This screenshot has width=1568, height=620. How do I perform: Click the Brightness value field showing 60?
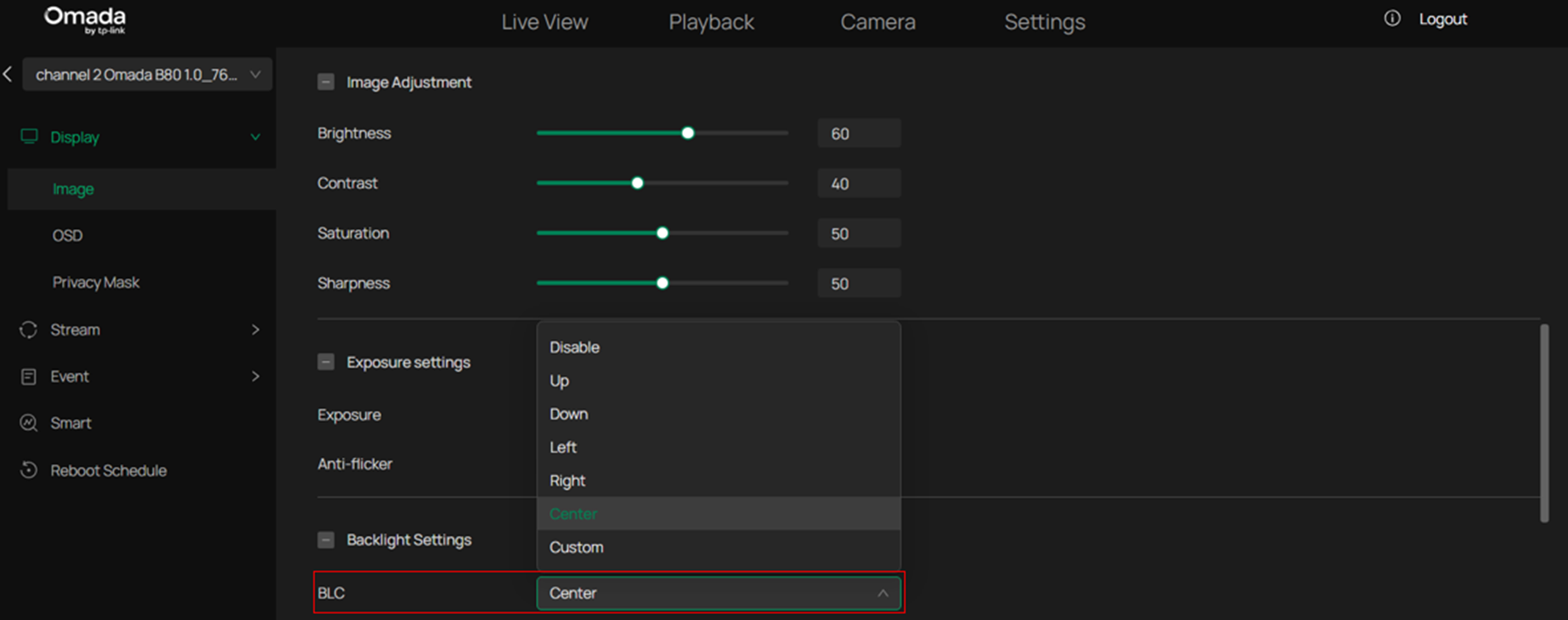pos(859,133)
